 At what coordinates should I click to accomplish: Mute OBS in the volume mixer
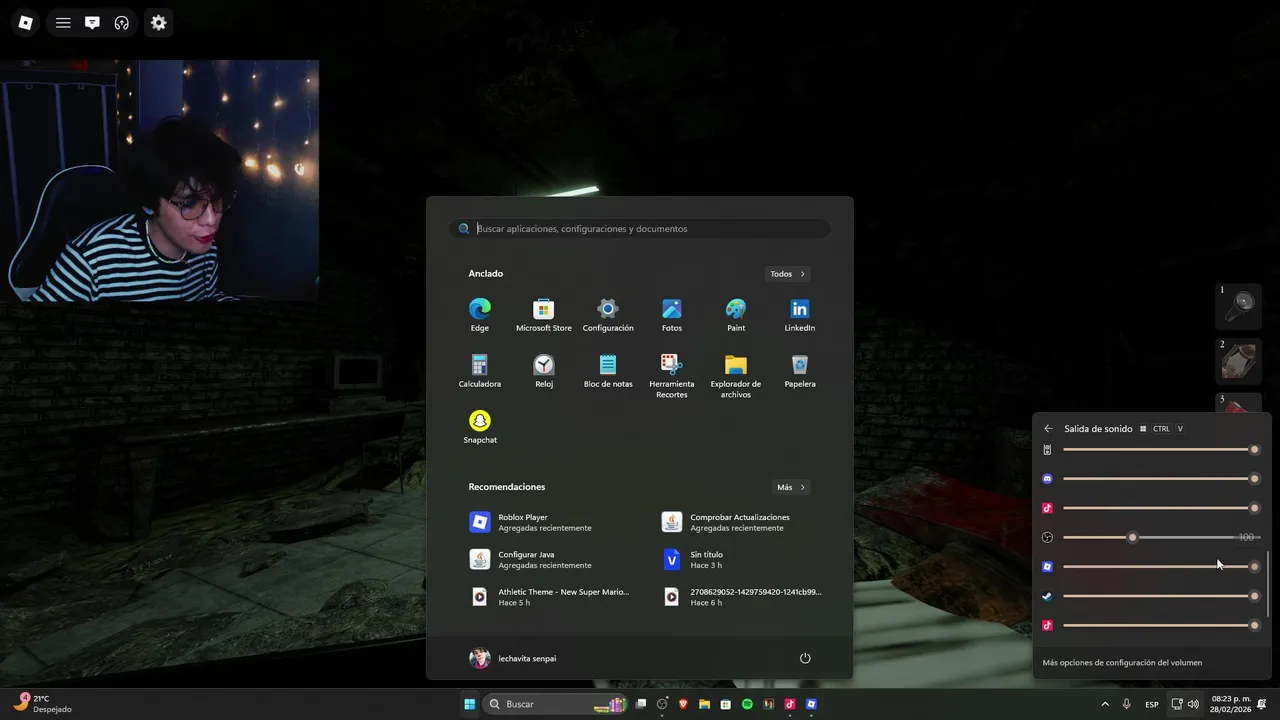coord(1047,537)
